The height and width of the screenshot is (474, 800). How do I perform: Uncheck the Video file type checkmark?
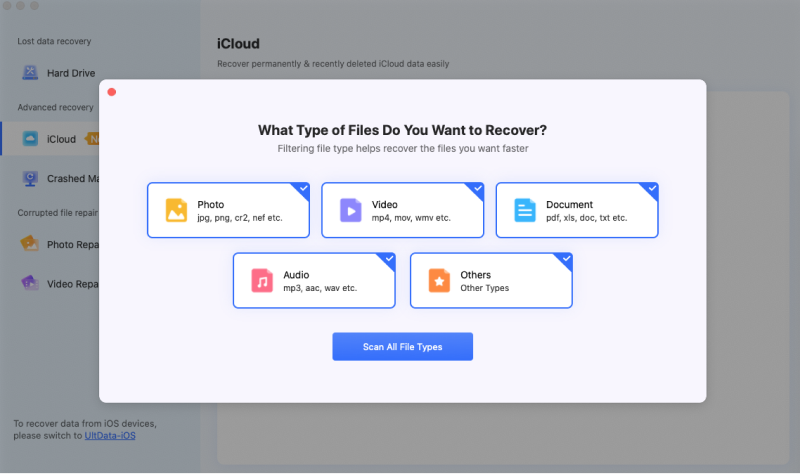tap(478, 188)
